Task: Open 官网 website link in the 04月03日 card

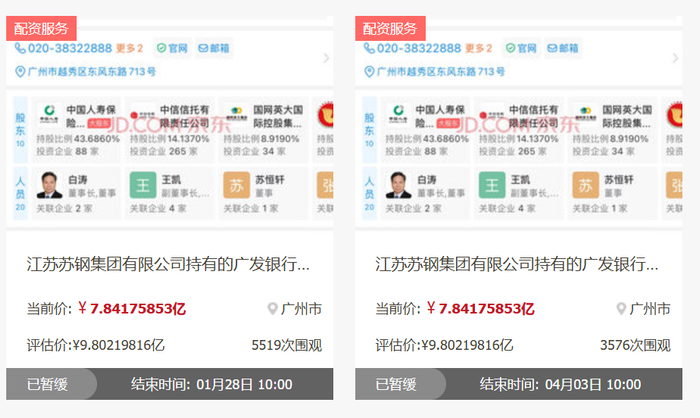Action: [x=521, y=48]
